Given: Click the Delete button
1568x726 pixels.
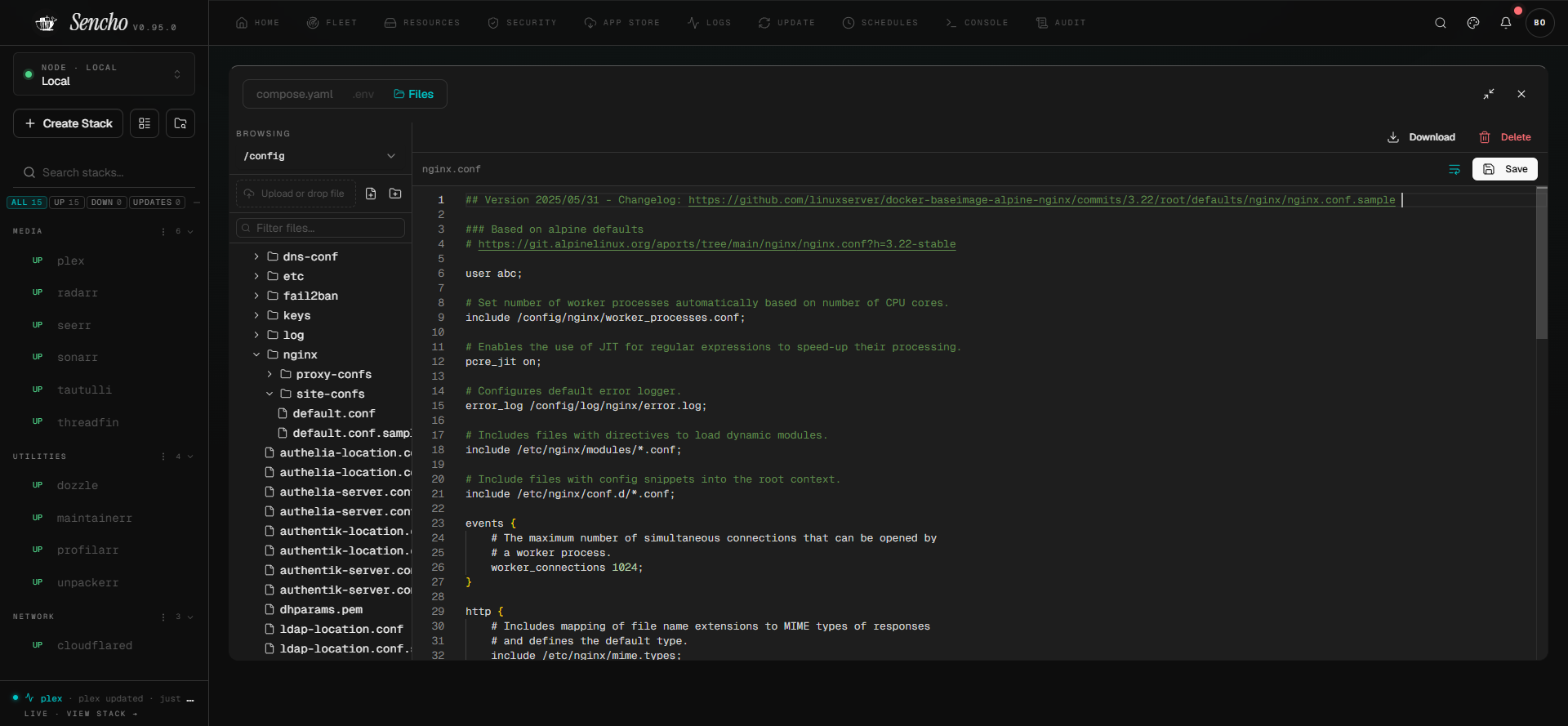Looking at the screenshot, I should [x=1505, y=137].
